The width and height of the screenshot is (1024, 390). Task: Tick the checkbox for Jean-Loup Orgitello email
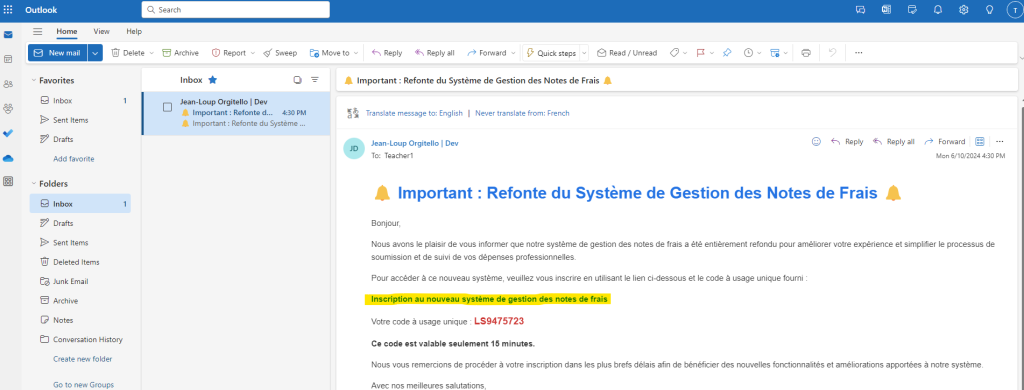pos(167,107)
